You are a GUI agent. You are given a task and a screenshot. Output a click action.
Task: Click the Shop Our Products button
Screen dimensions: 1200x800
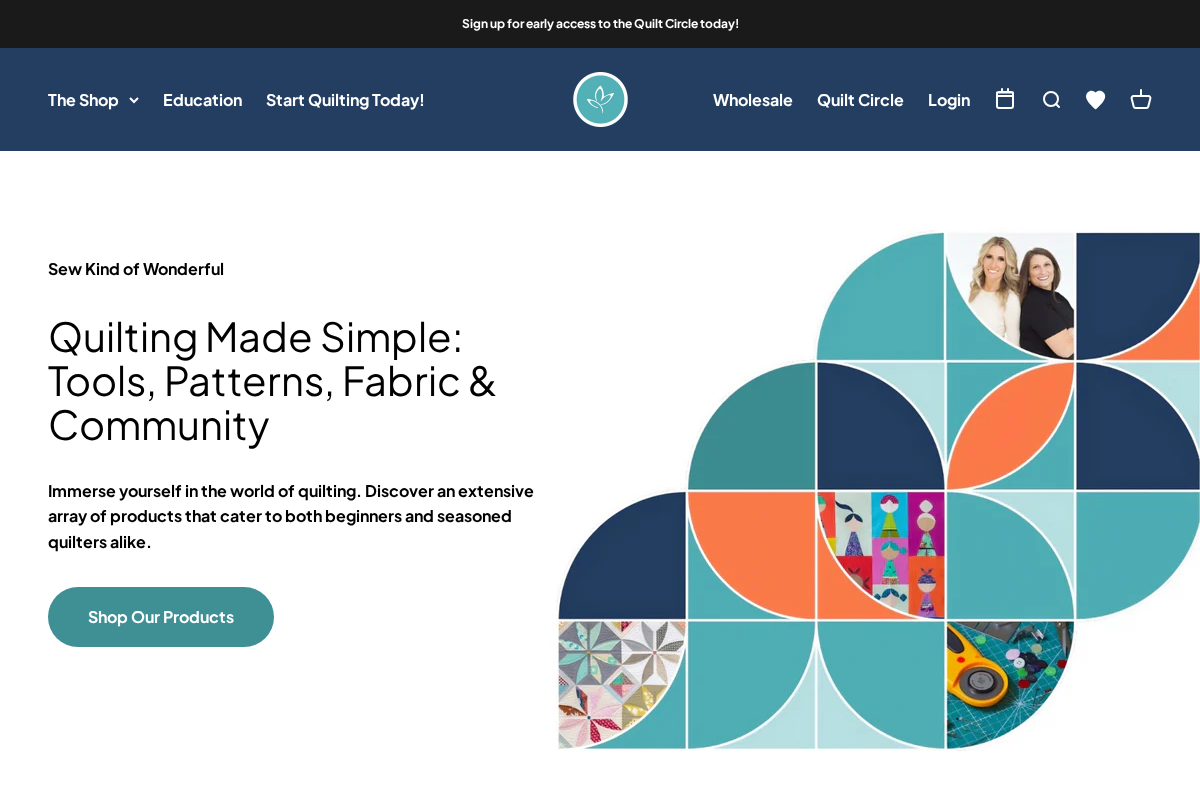160,617
